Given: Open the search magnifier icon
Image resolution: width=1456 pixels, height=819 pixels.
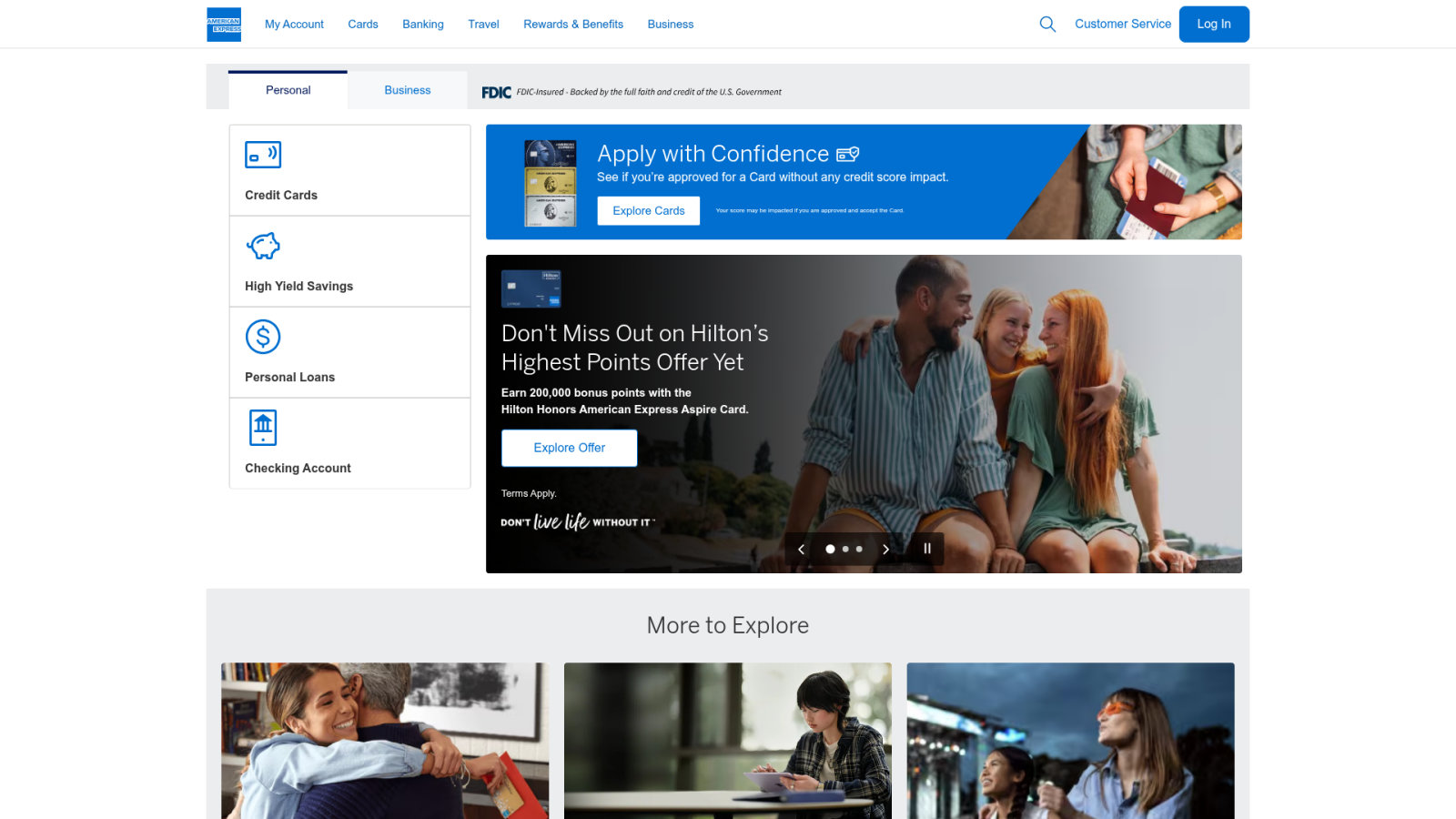Looking at the screenshot, I should pyautogui.click(x=1047, y=25).
